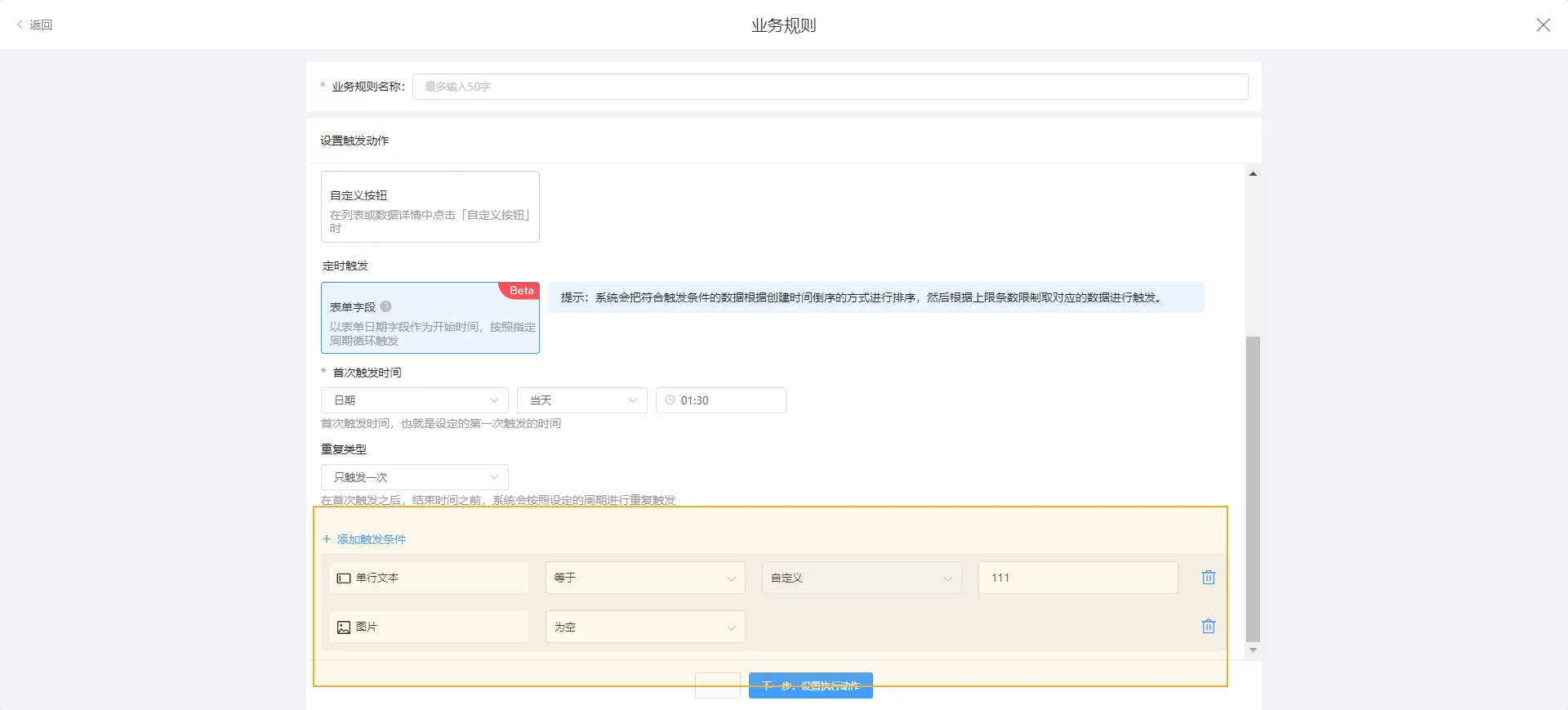The image size is (1568, 710).
Task: Open the 日期 field dropdown
Action: click(414, 400)
